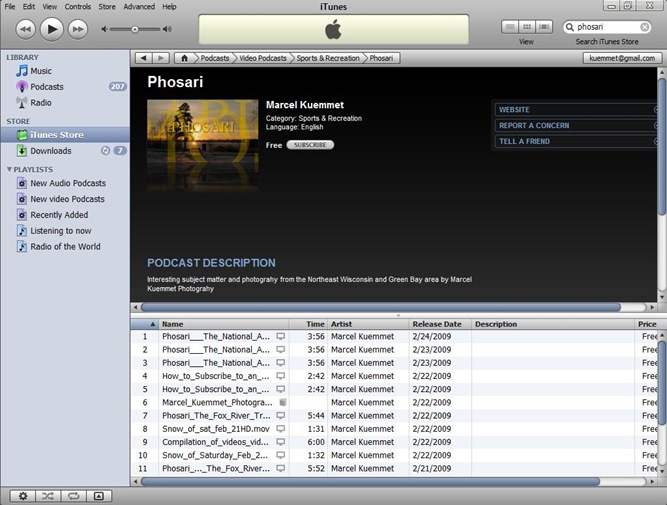This screenshot has width=667, height=505.
Task: Go to Sports & Recreation breadcrumb
Action: point(328,58)
